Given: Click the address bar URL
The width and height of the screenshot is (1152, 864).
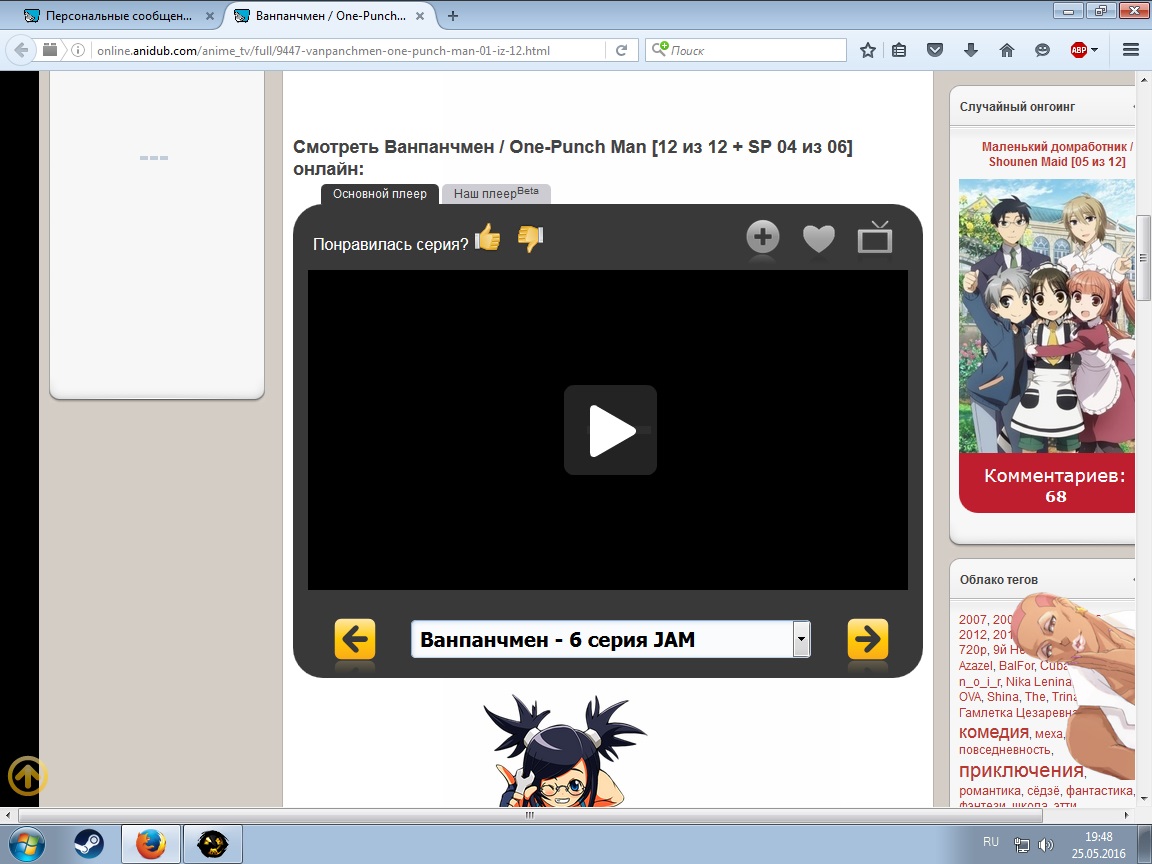Looking at the screenshot, I should point(323,51).
